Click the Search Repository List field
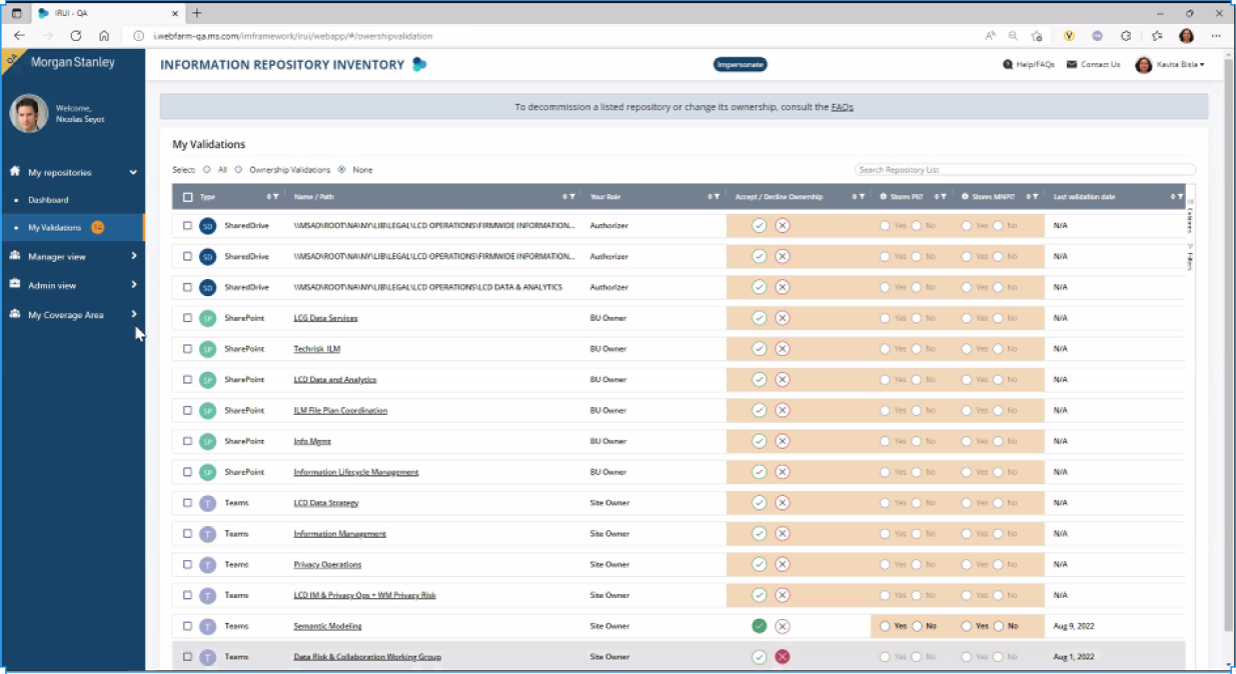Screen dimensions: 1236x674 (1025, 170)
